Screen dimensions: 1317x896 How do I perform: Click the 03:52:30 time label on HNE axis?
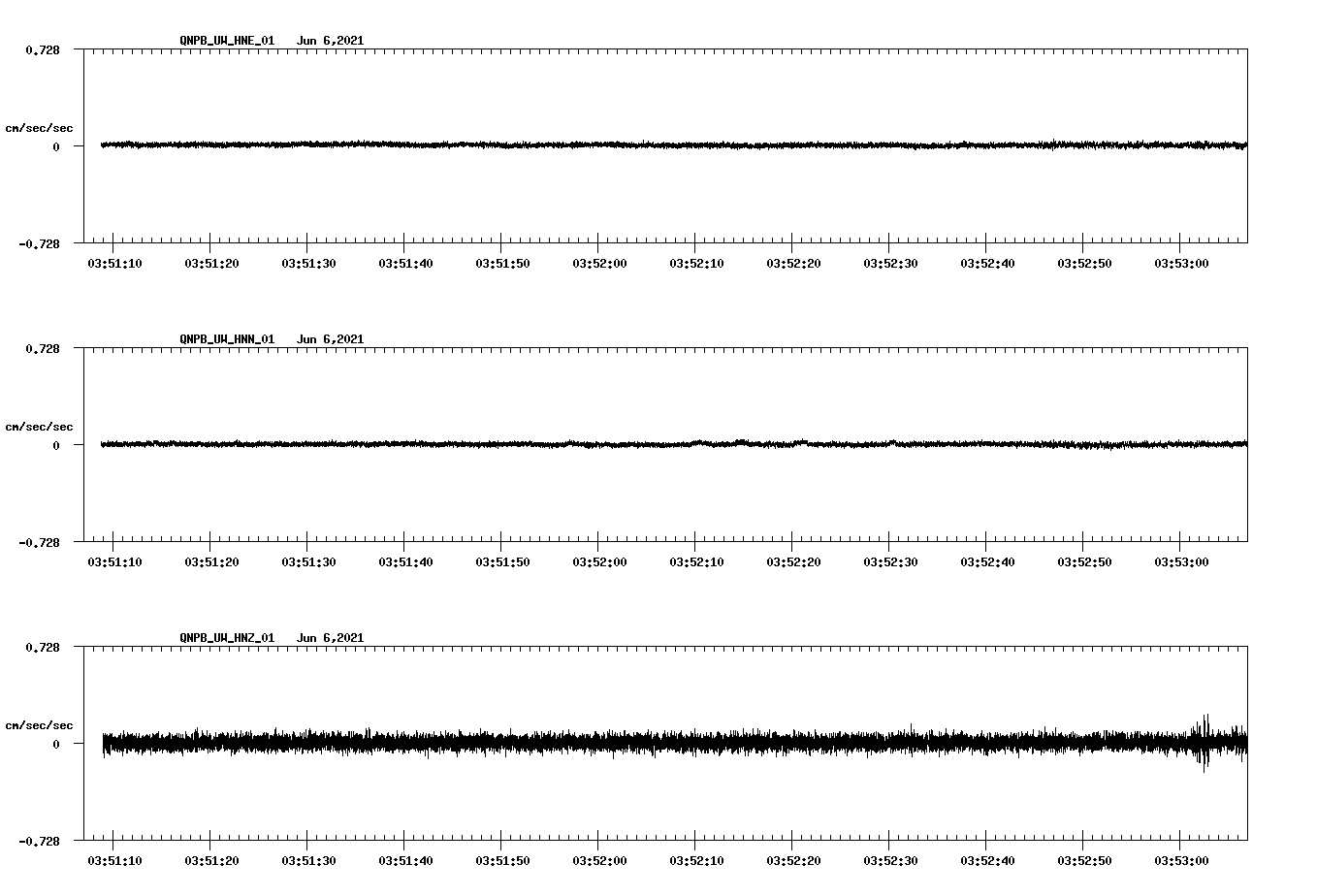pos(890,264)
